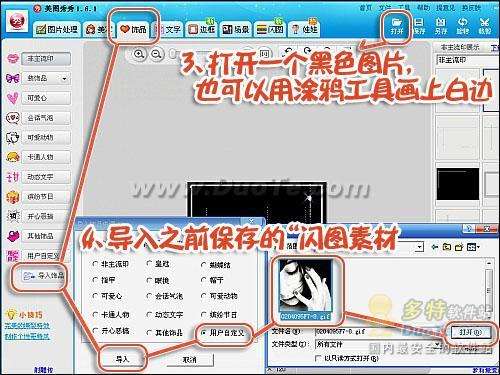Click the up-one-level folder icon in file dialog
Image resolution: width=500 pixels, height=375 pixels.
(447, 247)
